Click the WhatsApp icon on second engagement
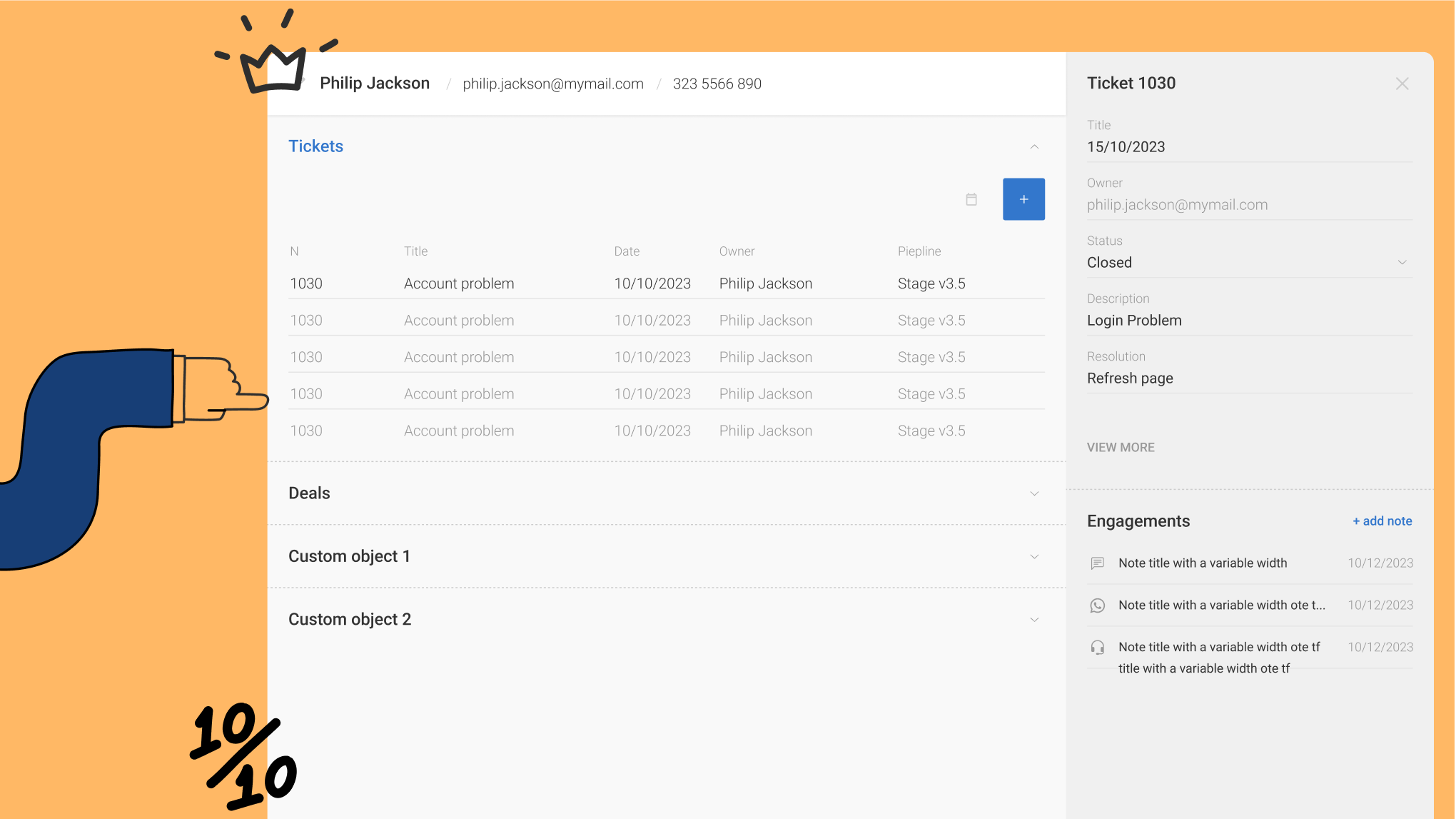Image resolution: width=1456 pixels, height=819 pixels. (x=1098, y=605)
